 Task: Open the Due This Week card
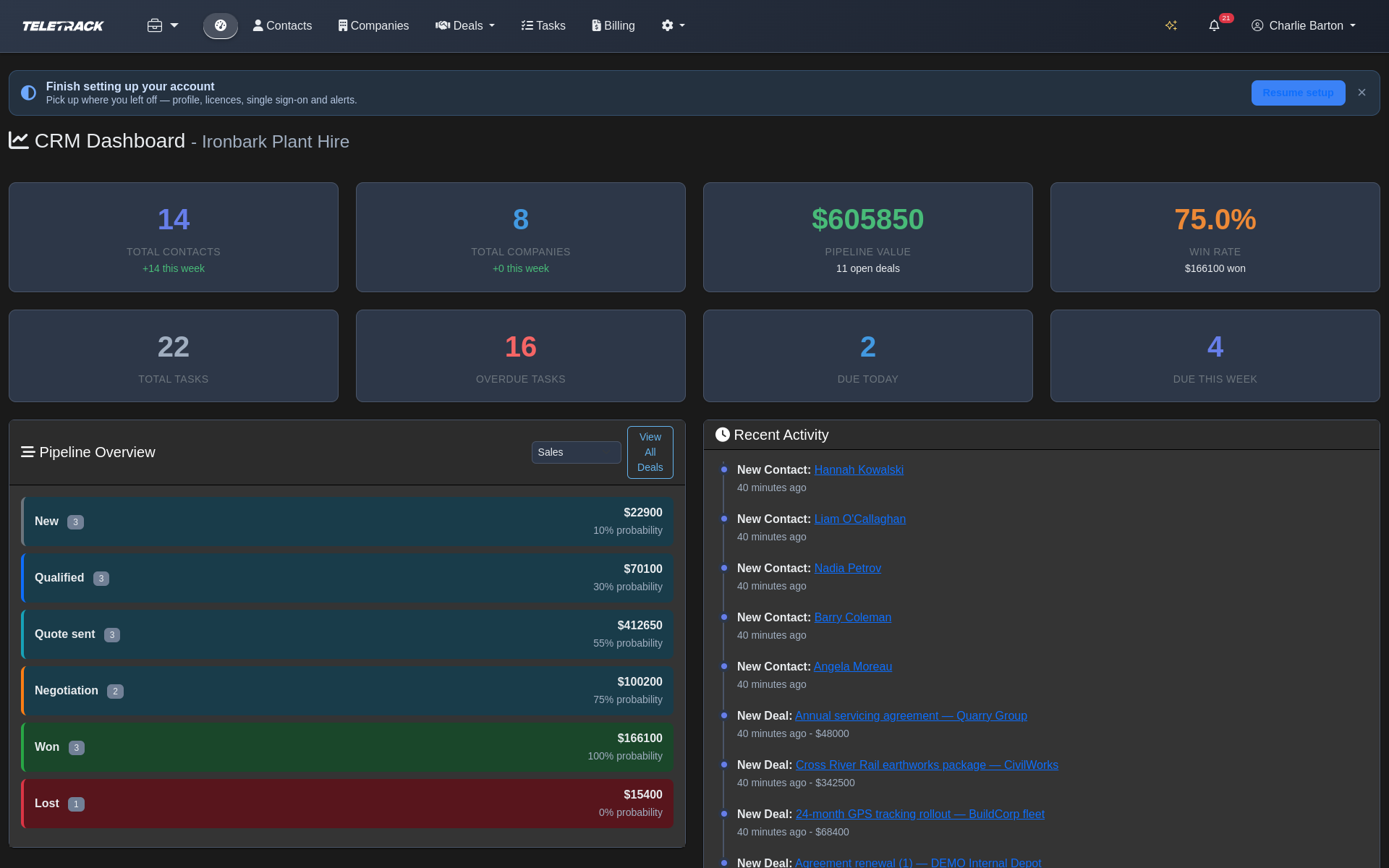(1215, 356)
